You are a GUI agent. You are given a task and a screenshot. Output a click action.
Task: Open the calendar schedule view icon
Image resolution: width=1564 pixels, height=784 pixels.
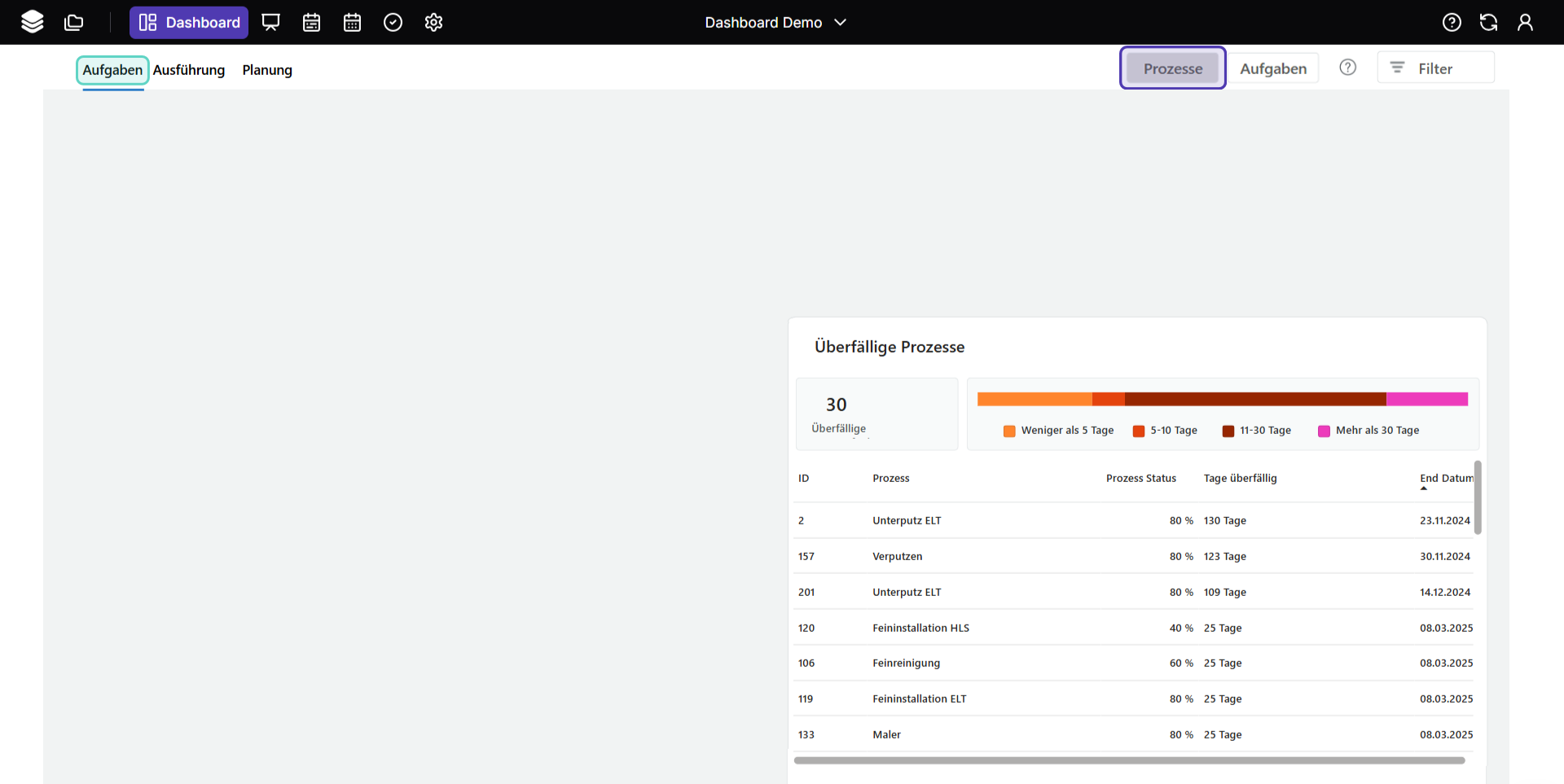point(311,22)
